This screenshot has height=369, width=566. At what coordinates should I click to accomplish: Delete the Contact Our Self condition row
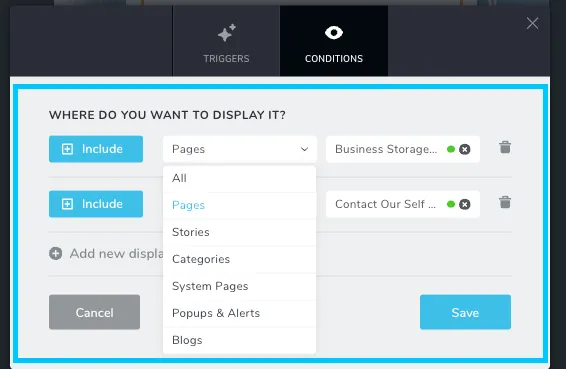(505, 202)
